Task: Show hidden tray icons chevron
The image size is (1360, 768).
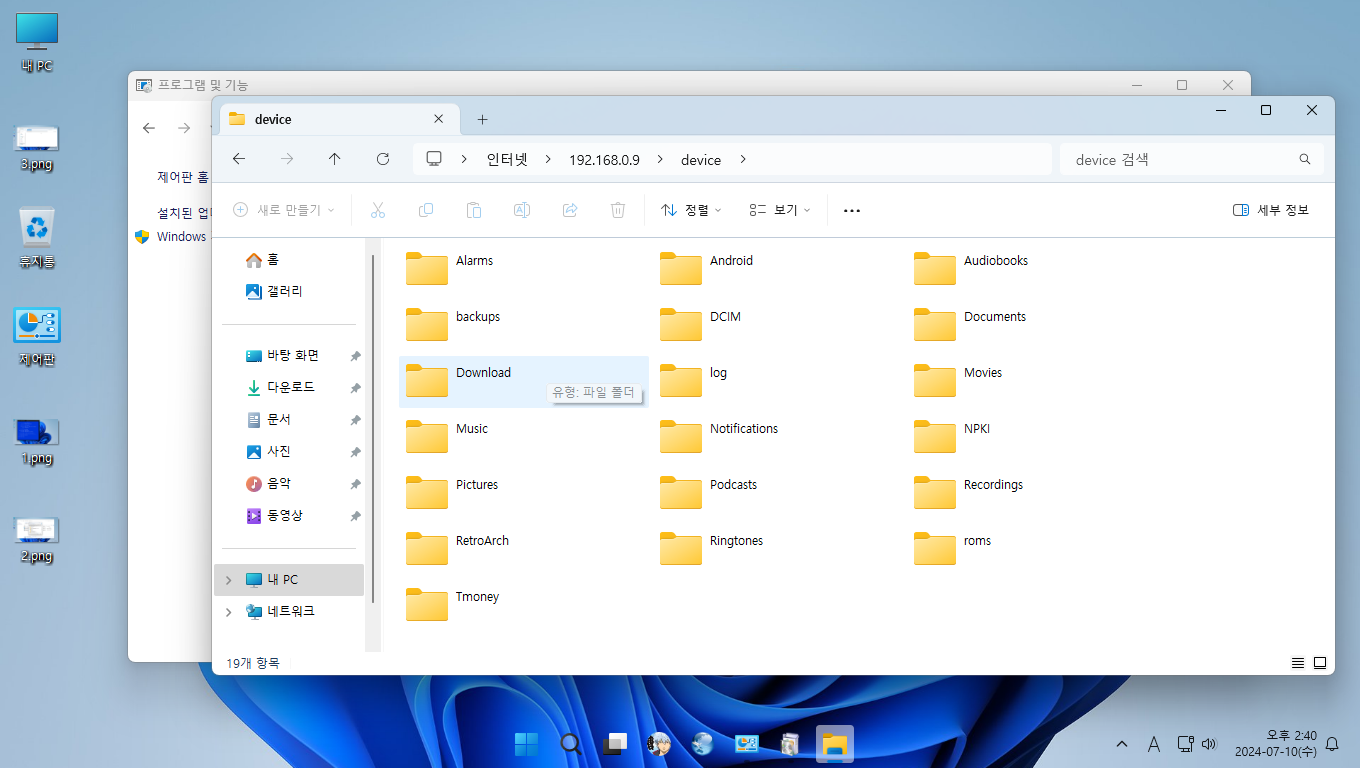Action: click(x=1122, y=744)
